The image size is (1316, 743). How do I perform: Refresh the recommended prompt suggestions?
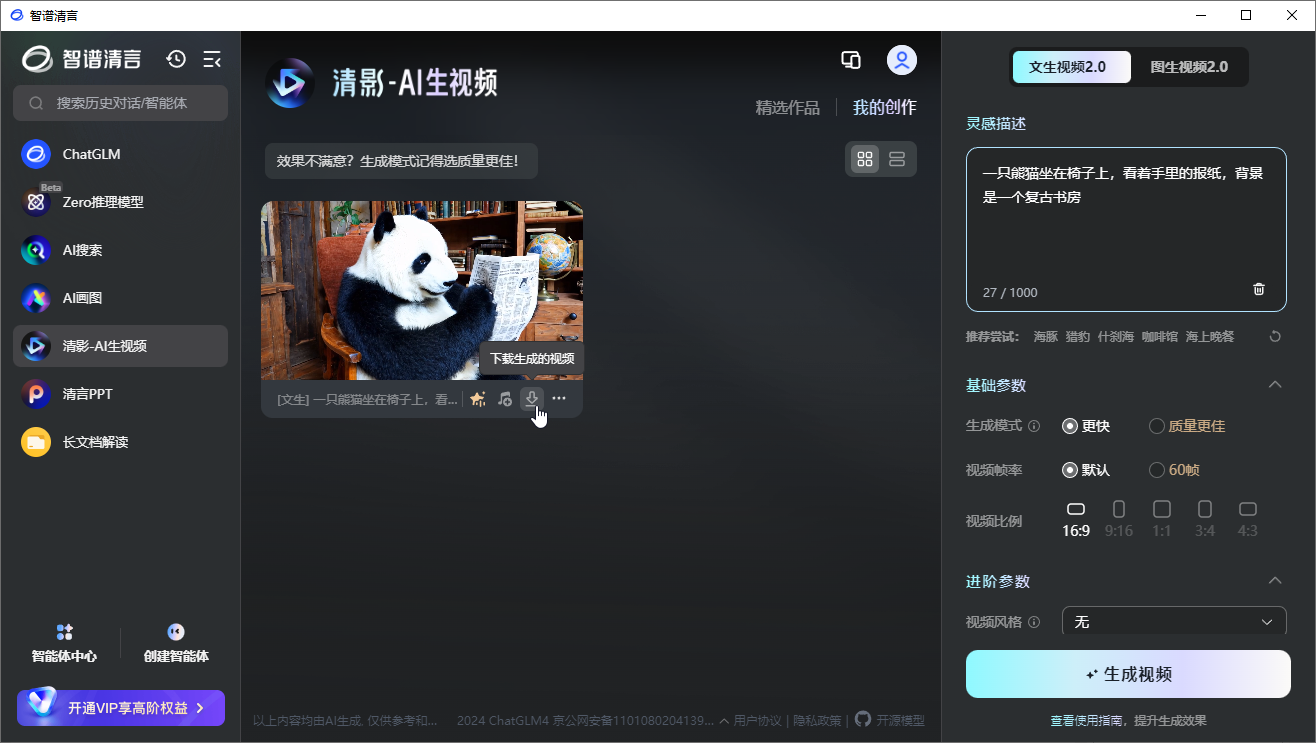click(x=1274, y=336)
